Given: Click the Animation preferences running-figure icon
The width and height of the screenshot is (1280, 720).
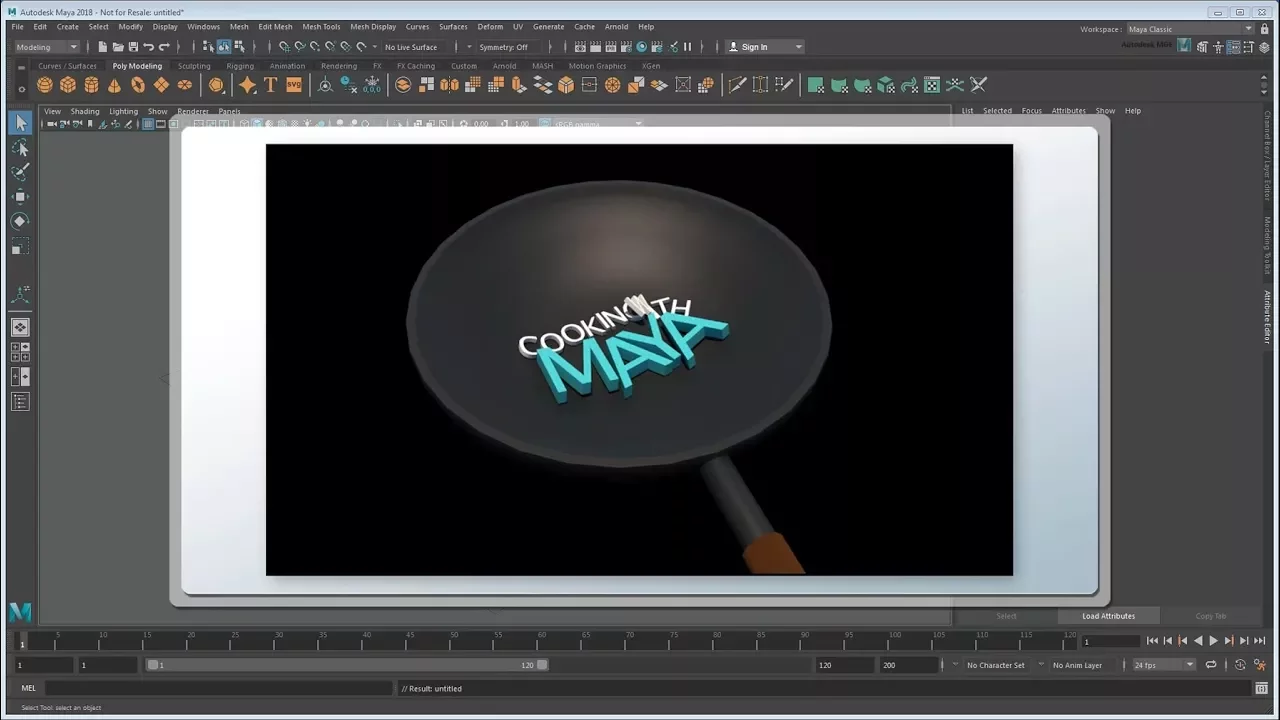Looking at the screenshot, I should point(1260,665).
